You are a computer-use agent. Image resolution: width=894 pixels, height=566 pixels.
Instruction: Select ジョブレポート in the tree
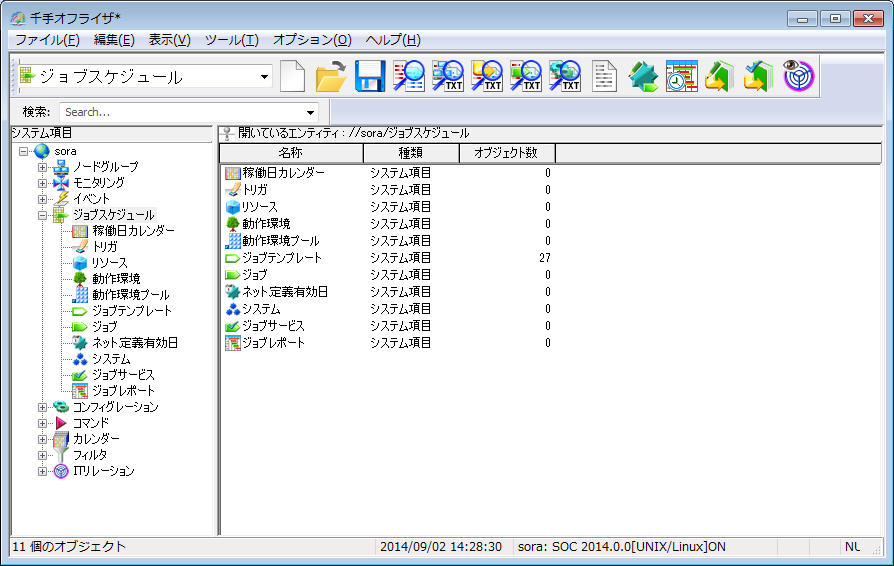(124, 391)
